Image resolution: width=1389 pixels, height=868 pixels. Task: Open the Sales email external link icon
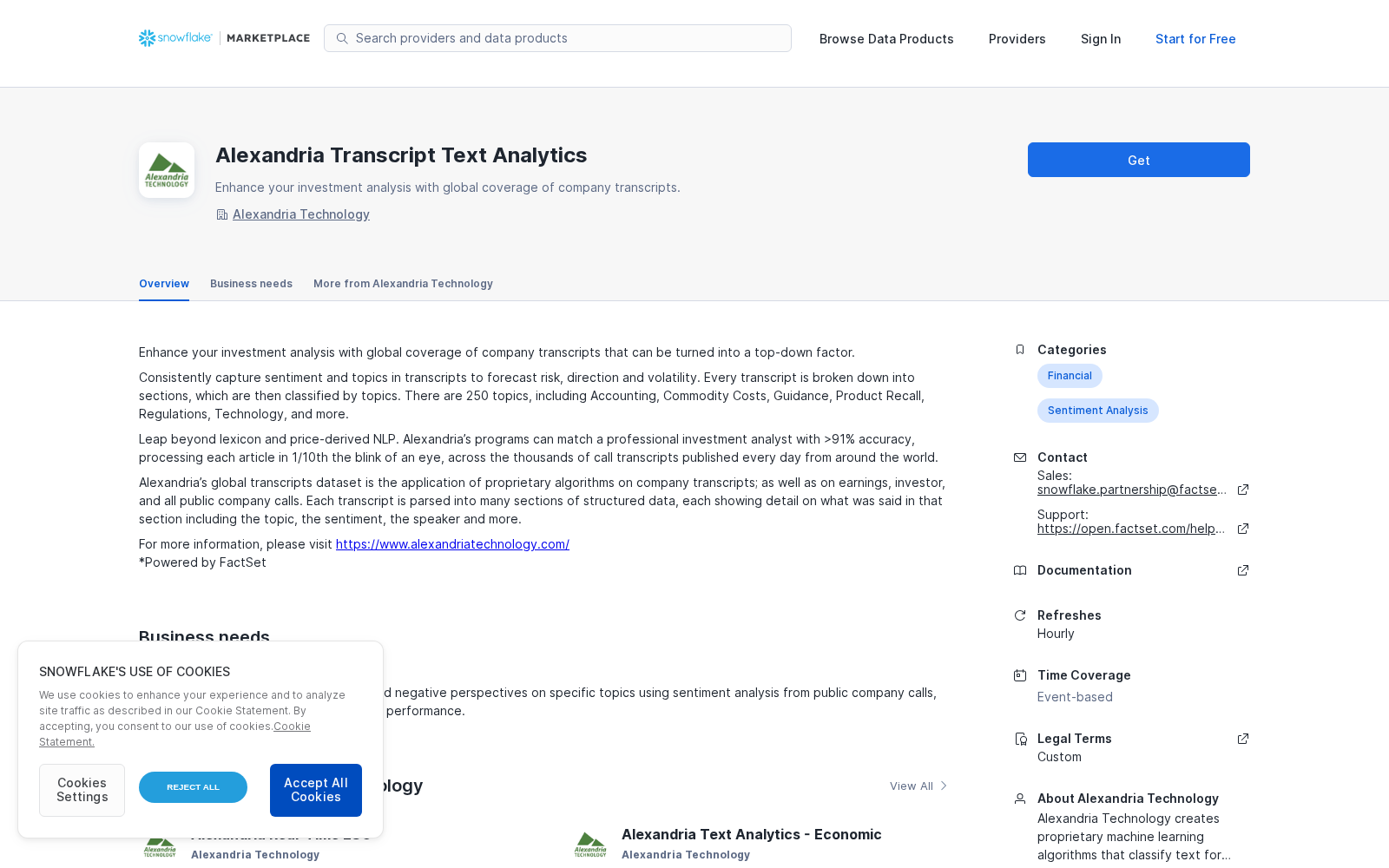pos(1243,490)
